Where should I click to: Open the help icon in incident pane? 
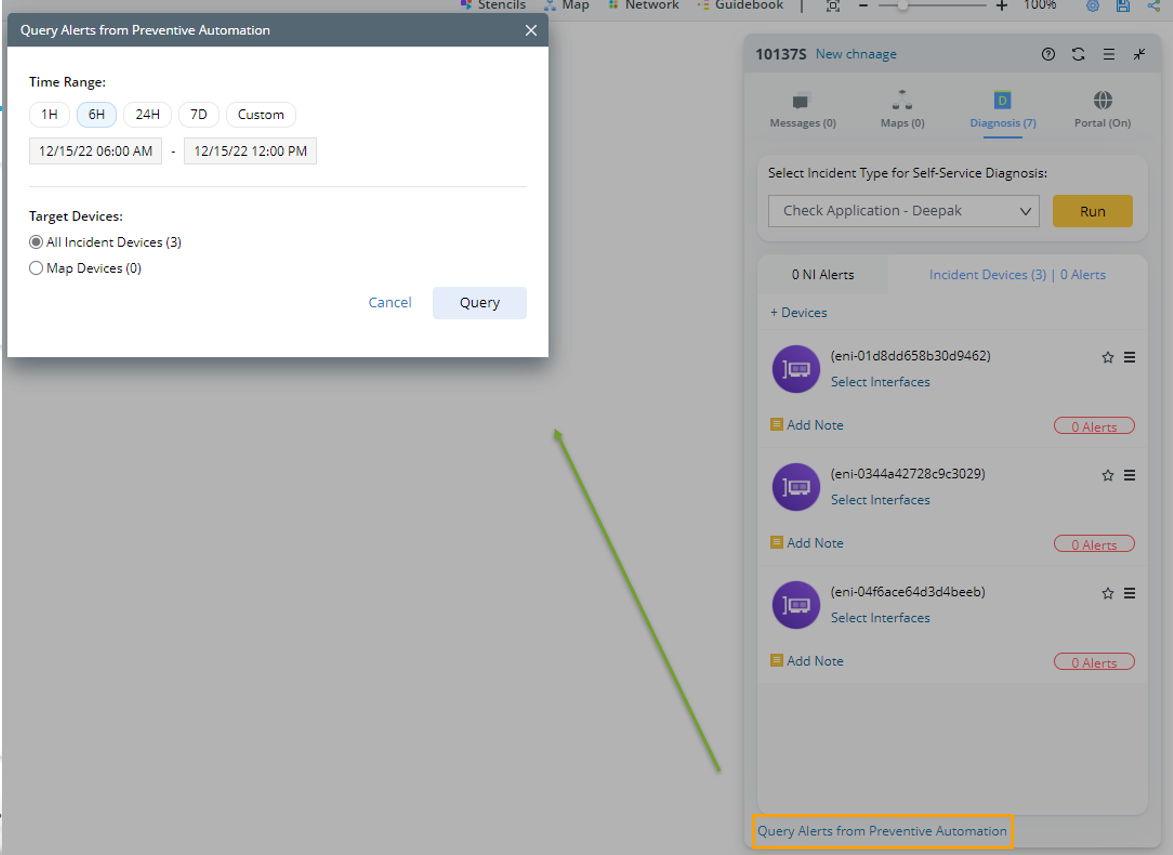1048,54
